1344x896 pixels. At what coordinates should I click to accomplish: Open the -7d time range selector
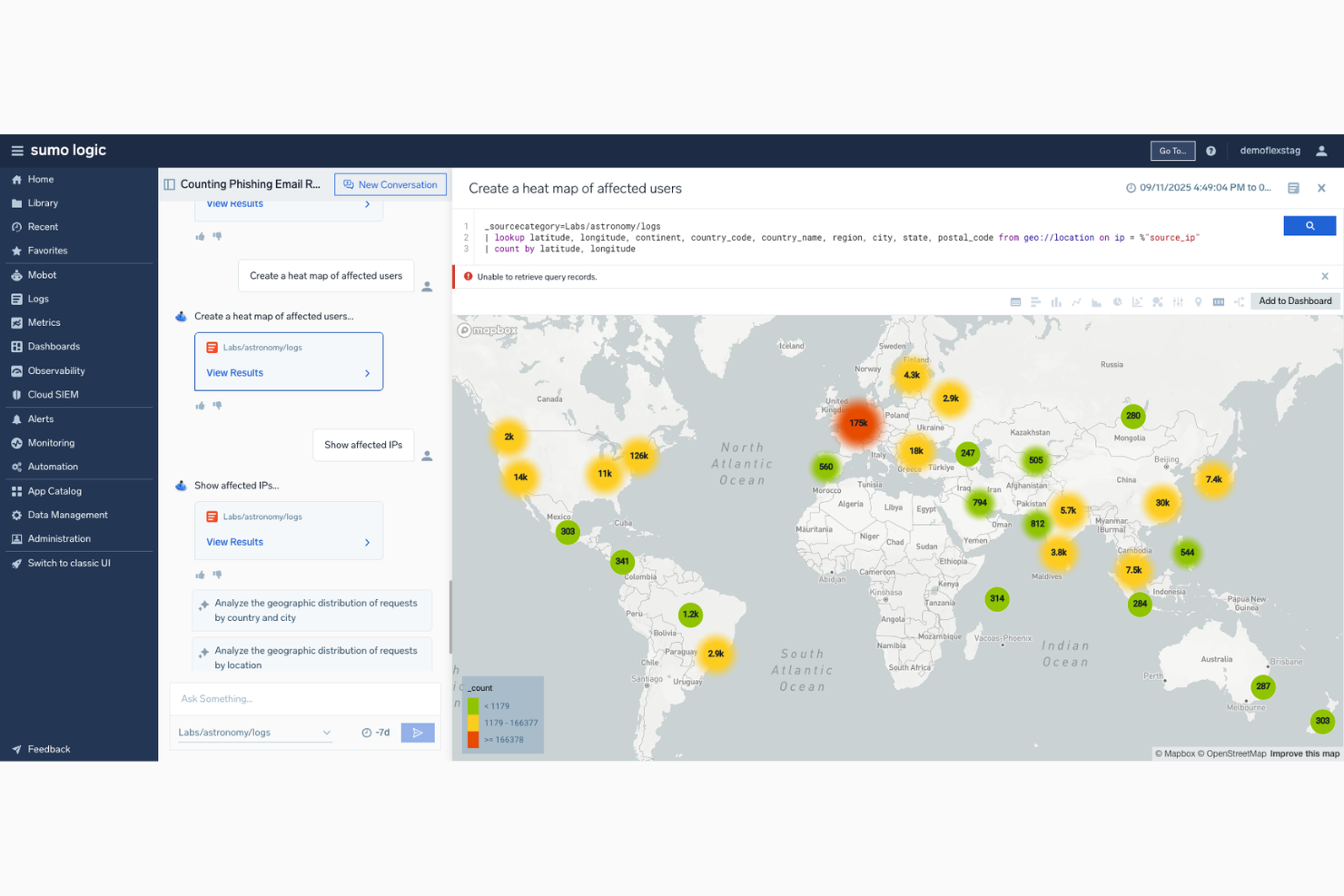375,732
